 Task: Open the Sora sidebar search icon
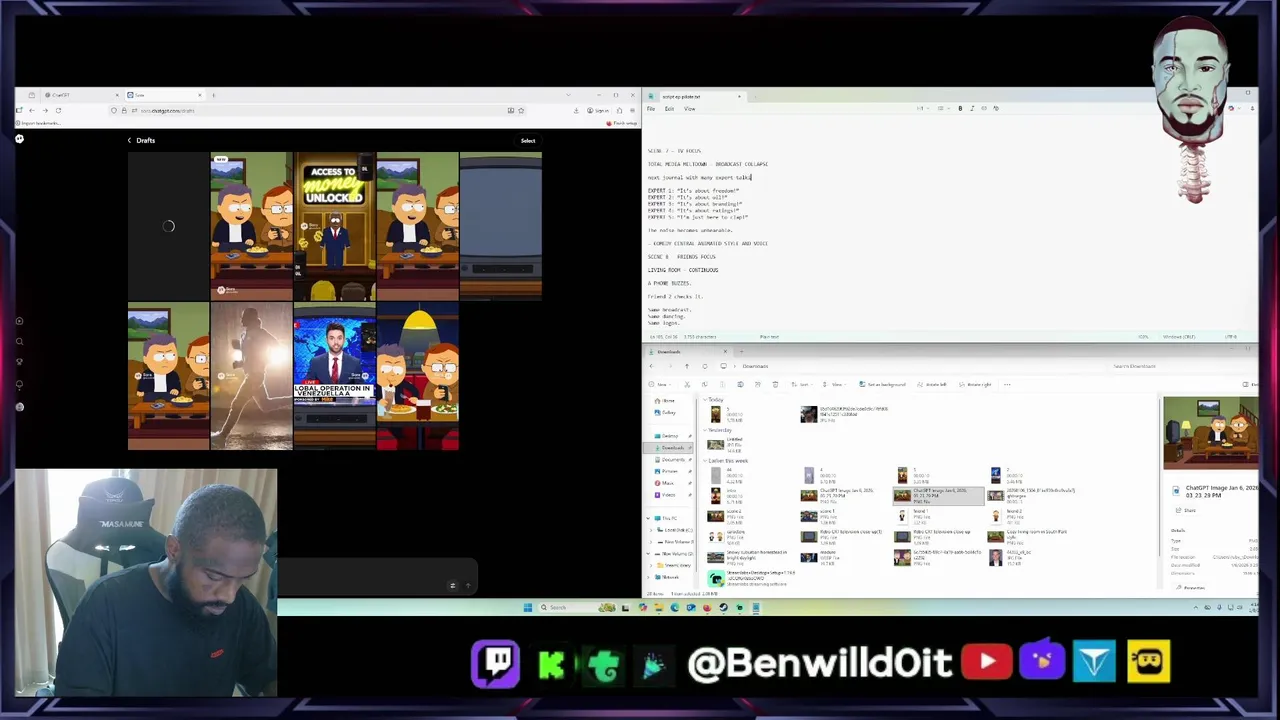point(19,341)
